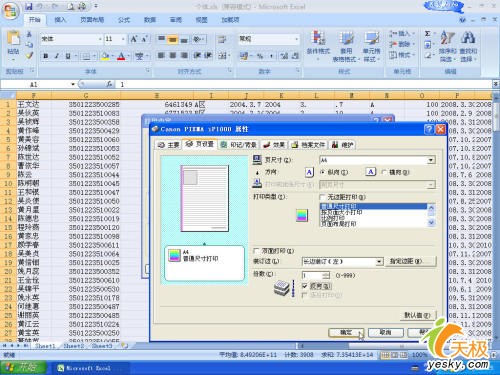500x375 pixels.
Task: Open the font name dropdown in ribbon
Action: [100, 39]
